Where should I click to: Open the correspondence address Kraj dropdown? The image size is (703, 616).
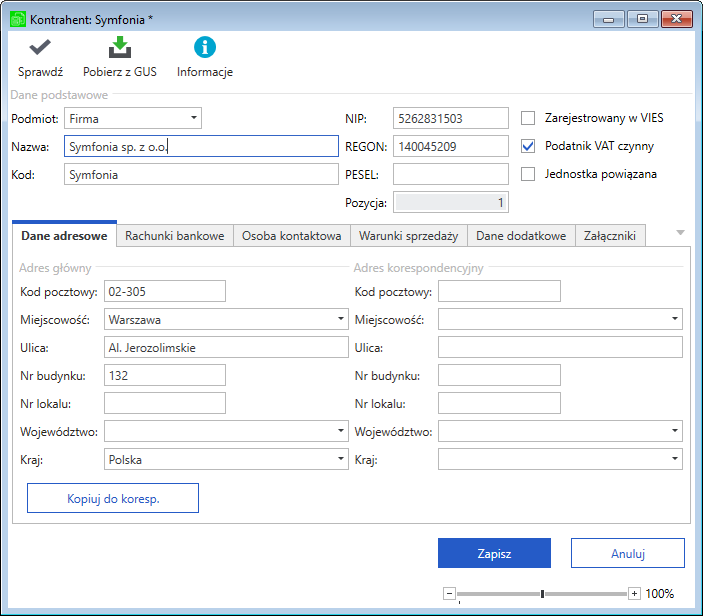click(x=560, y=459)
